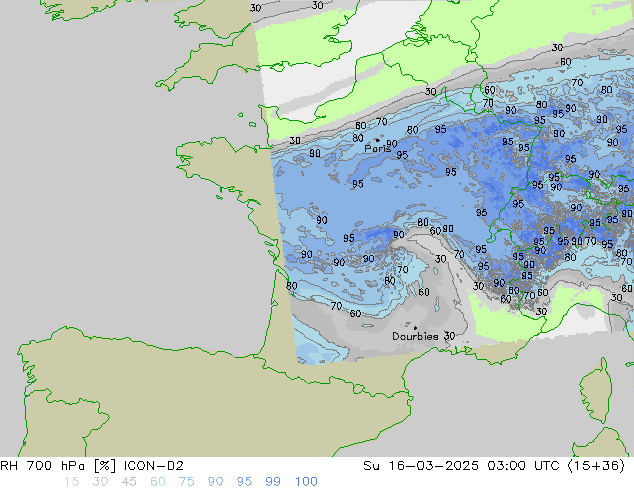Screen dimensions: 634x490
Task: Click legend value 15
Action: click(71, 482)
